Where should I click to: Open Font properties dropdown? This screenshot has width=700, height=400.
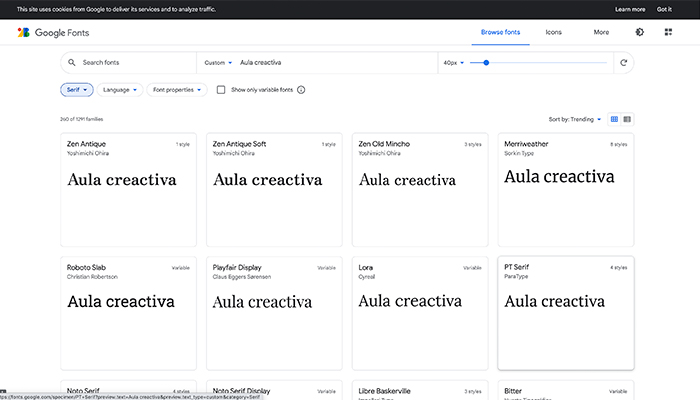pos(177,90)
